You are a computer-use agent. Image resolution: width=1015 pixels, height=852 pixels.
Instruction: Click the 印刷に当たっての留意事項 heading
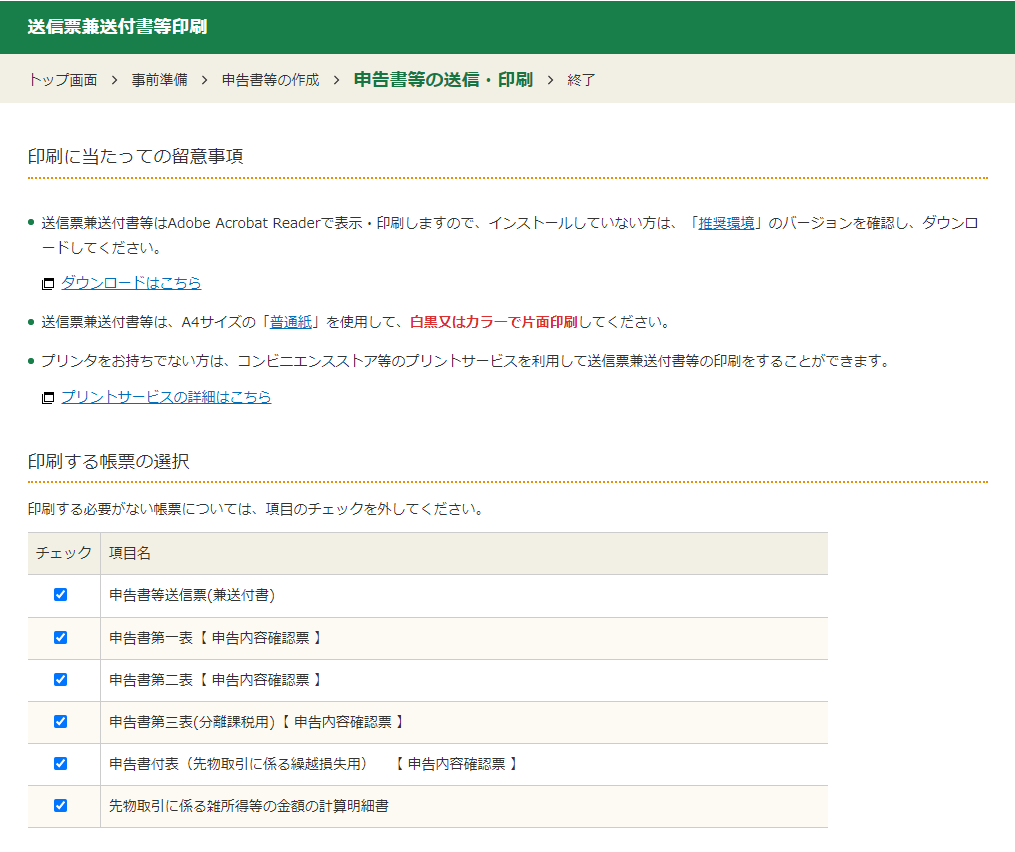click(135, 156)
